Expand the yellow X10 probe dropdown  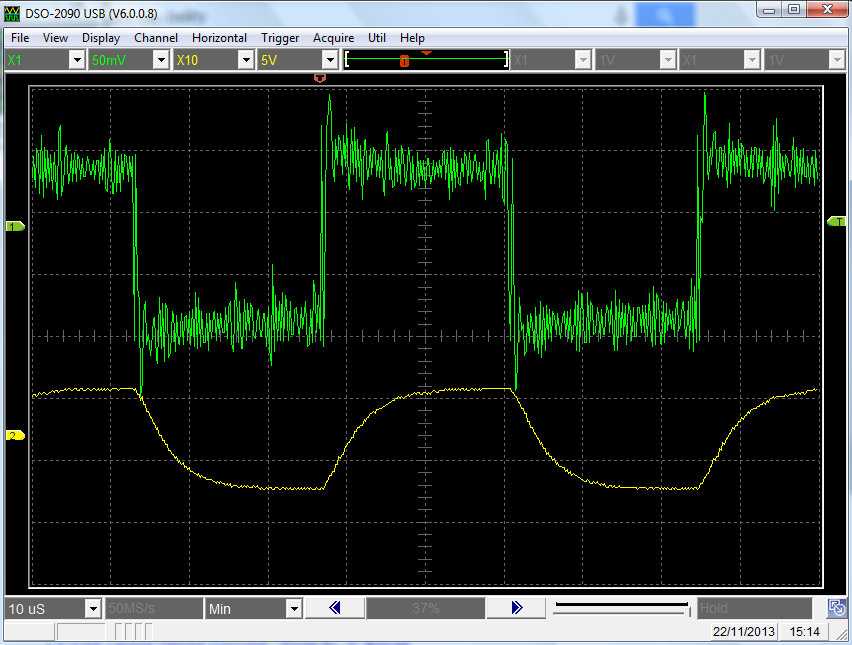click(x=245, y=60)
